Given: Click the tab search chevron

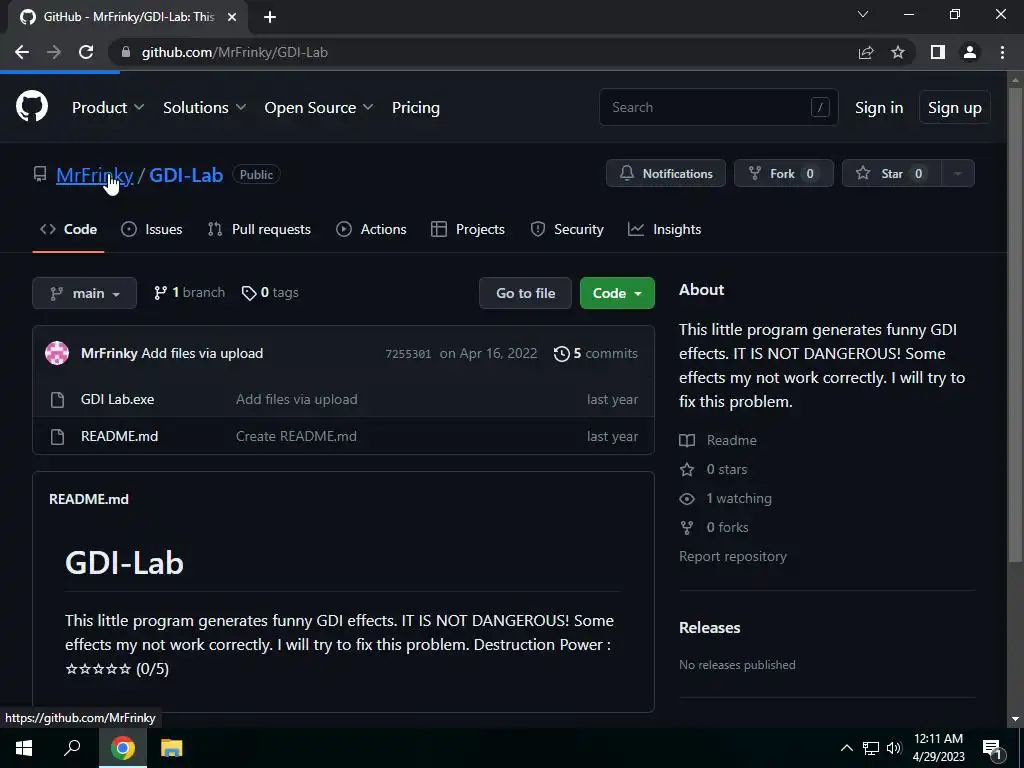Looking at the screenshot, I should [x=863, y=14].
